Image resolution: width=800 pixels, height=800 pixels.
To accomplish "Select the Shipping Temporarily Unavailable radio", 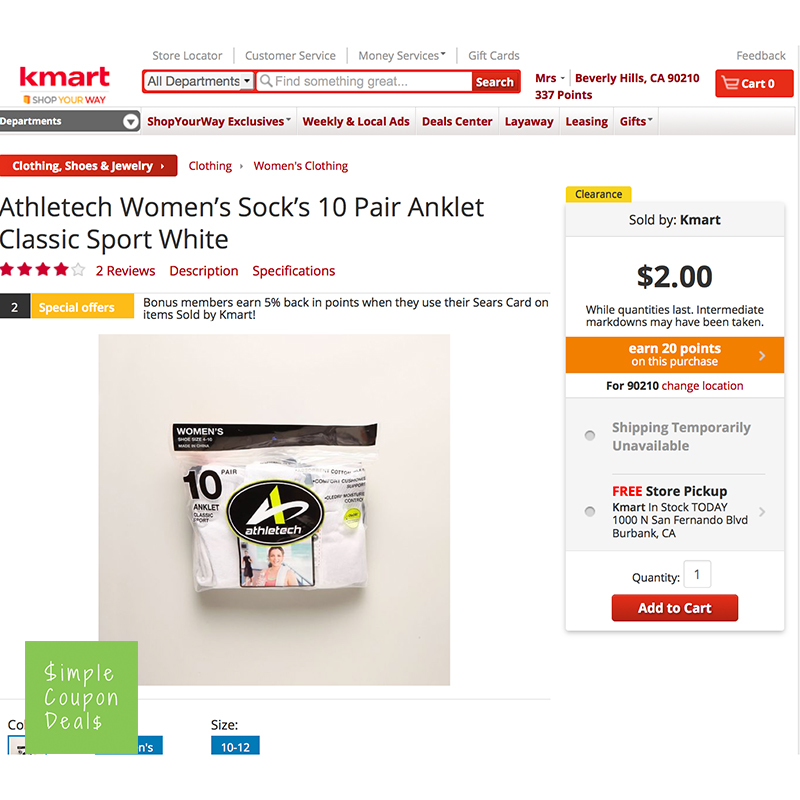I will 590,436.
